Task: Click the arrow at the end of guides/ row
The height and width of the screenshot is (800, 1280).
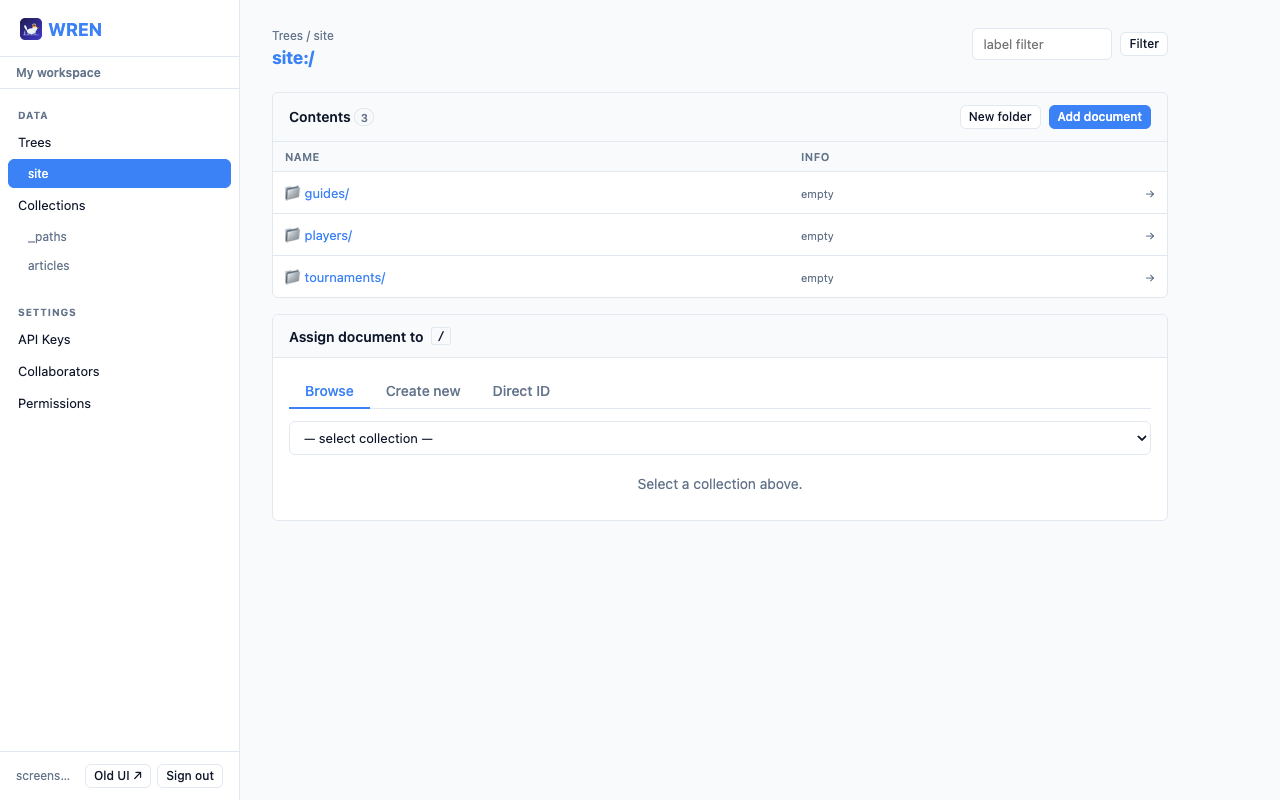Action: click(x=1149, y=193)
